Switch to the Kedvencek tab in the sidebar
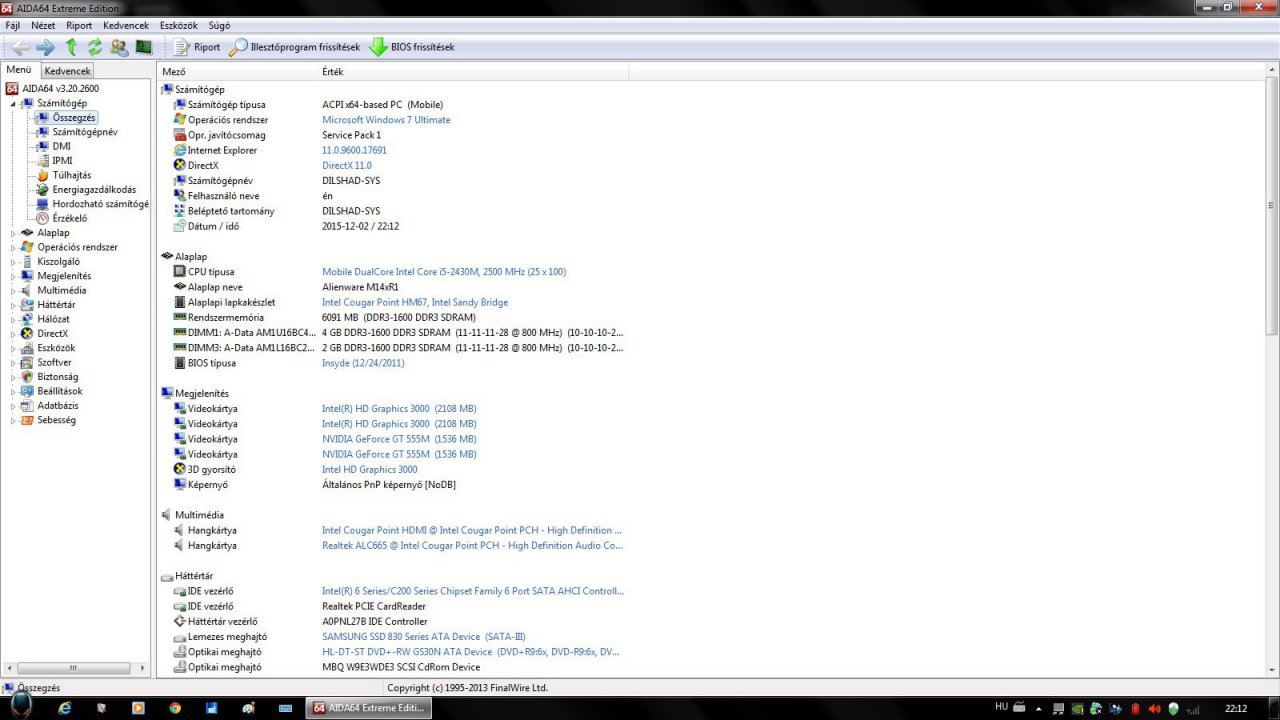 [x=68, y=71]
